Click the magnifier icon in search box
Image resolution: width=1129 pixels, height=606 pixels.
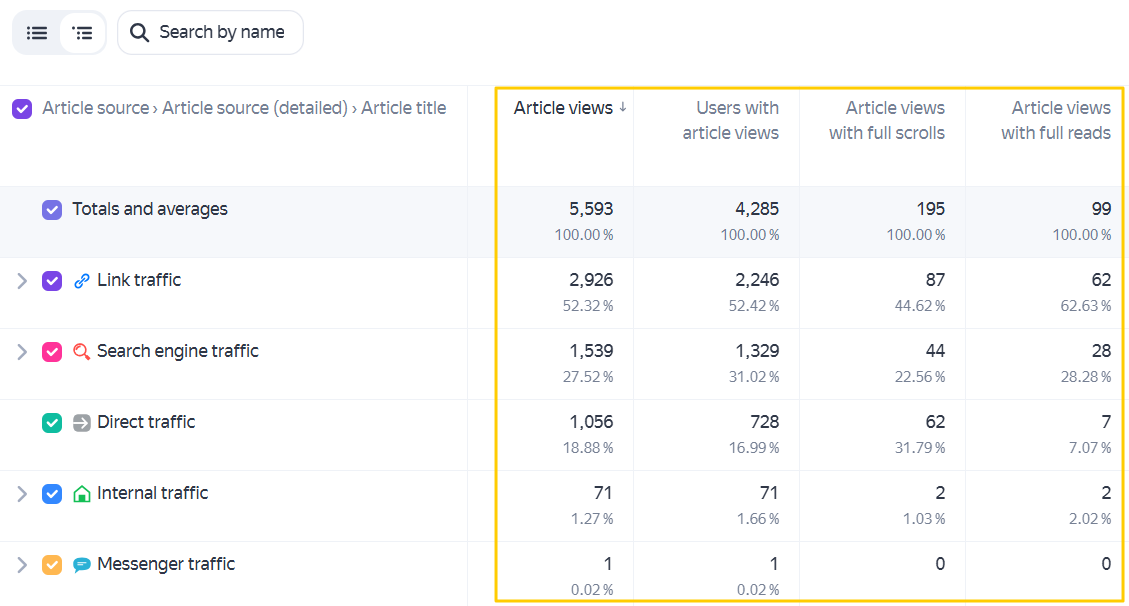pyautogui.click(x=139, y=32)
